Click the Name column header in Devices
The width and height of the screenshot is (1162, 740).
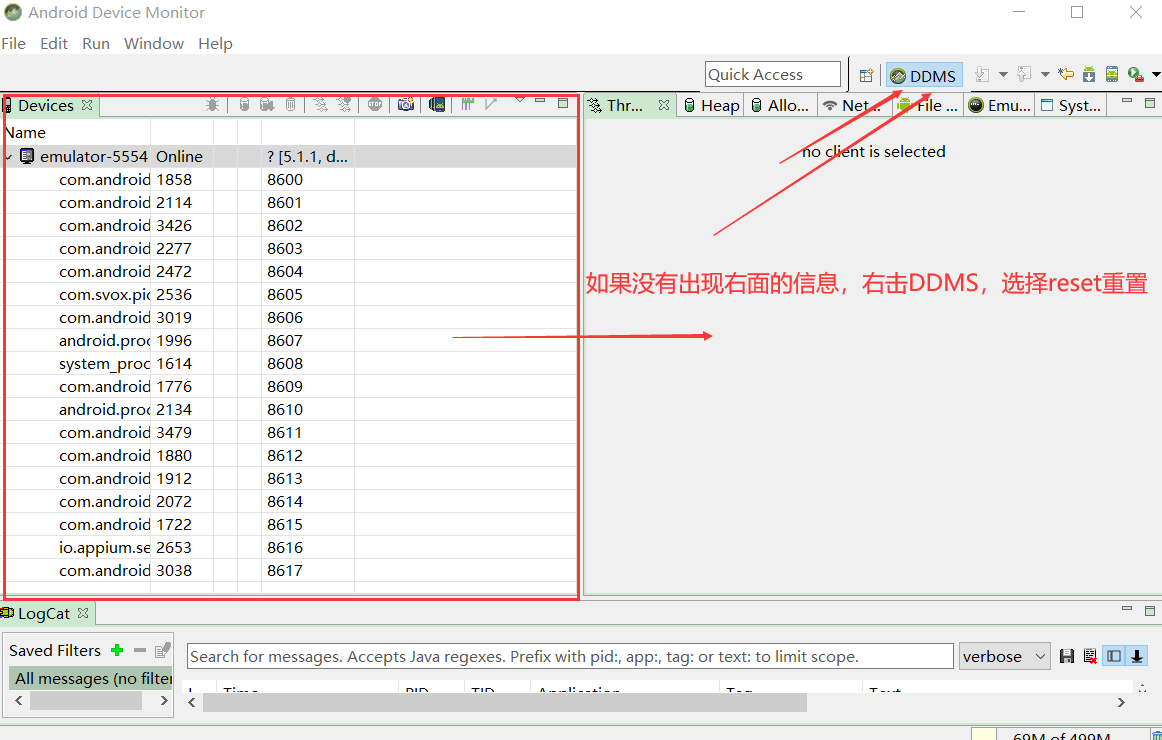pyautogui.click(x=77, y=133)
